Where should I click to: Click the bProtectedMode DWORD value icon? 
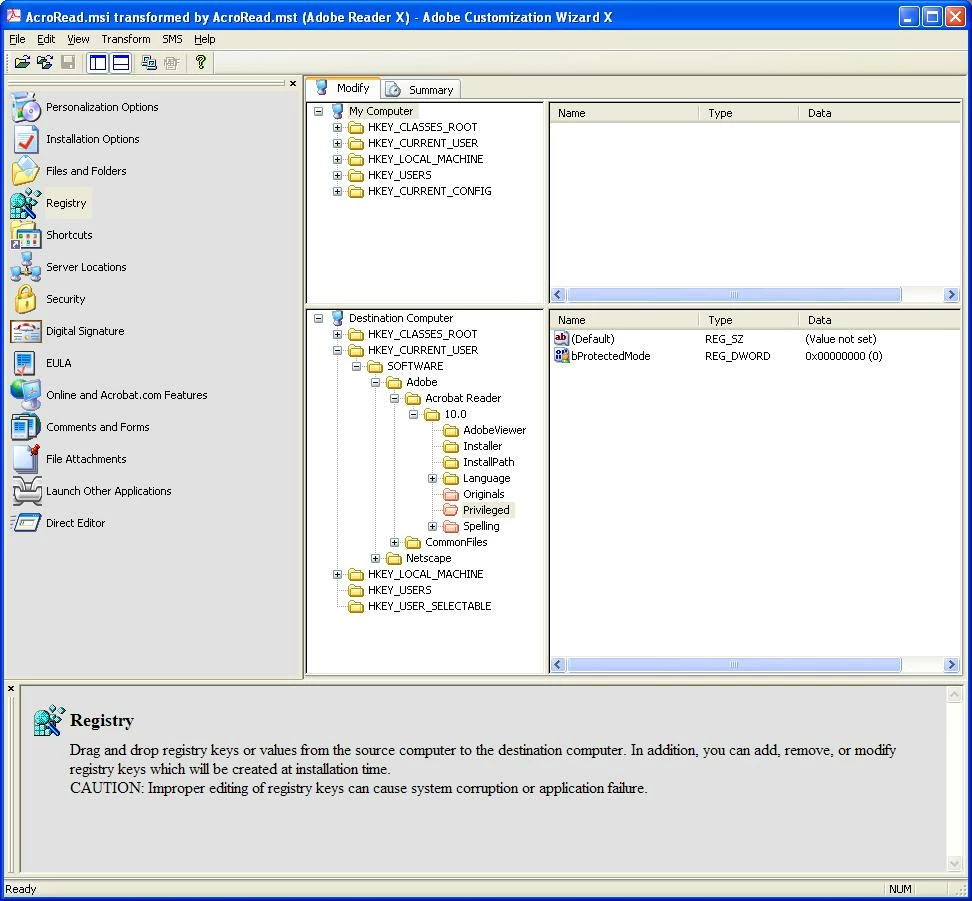(x=562, y=355)
